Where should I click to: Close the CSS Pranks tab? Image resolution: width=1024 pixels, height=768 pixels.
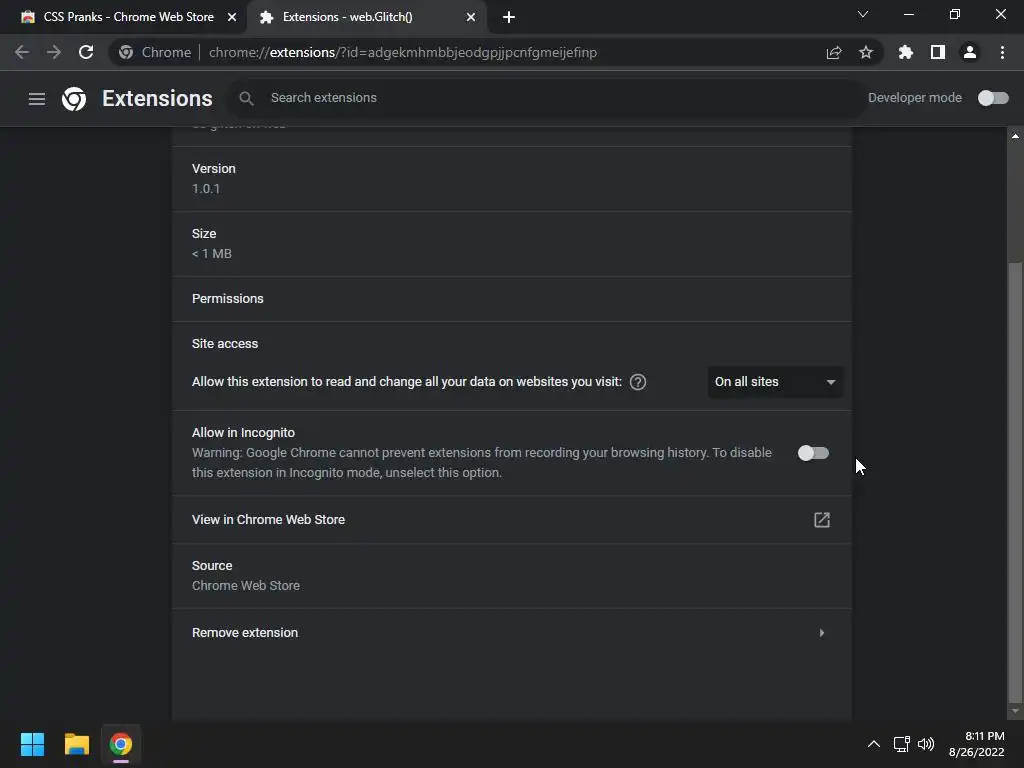click(232, 17)
